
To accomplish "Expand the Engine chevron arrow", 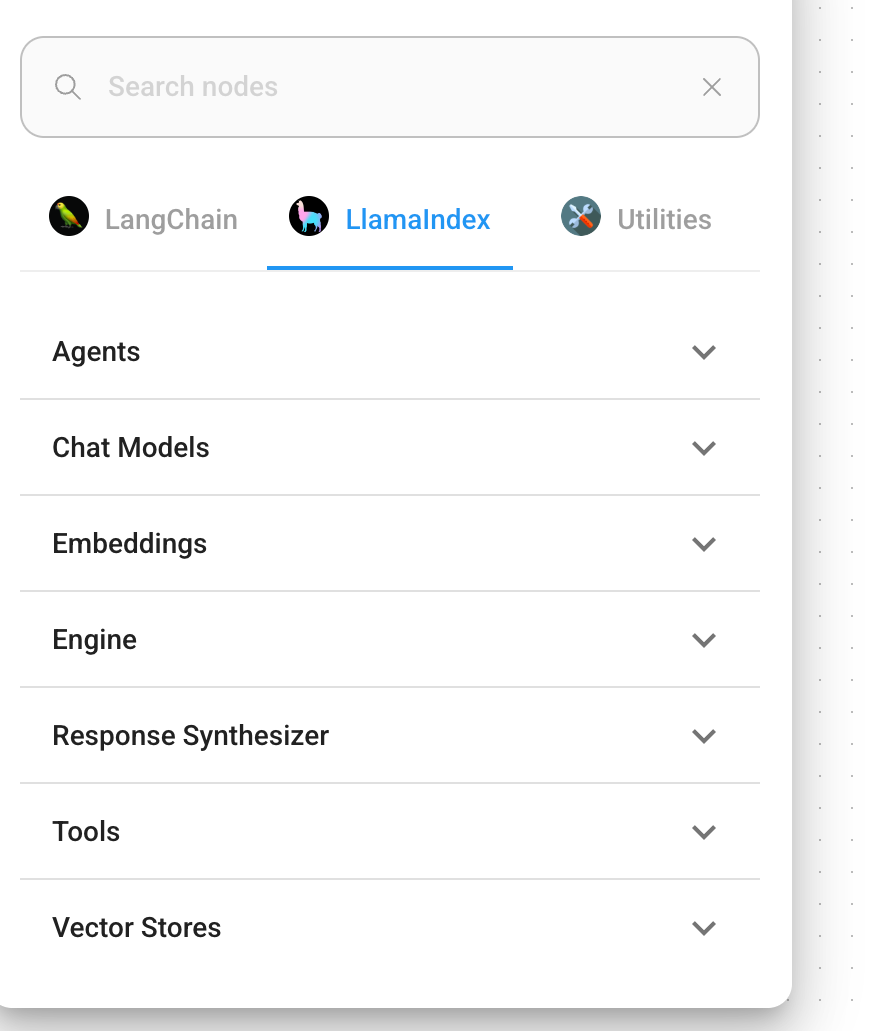I will coord(704,640).
